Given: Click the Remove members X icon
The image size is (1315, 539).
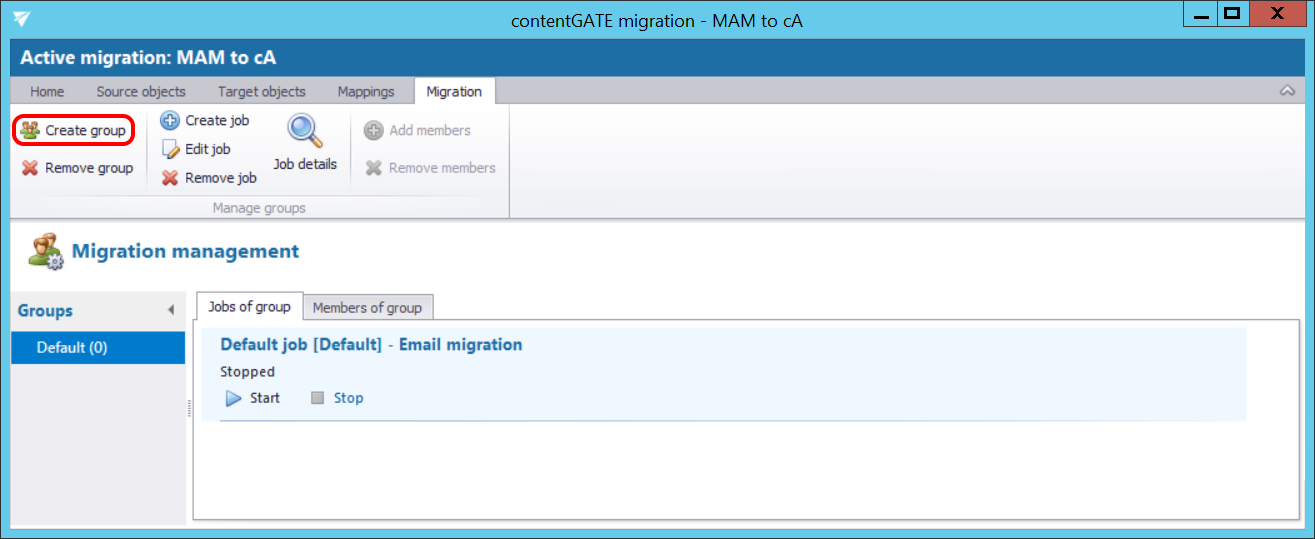Looking at the screenshot, I should [374, 168].
